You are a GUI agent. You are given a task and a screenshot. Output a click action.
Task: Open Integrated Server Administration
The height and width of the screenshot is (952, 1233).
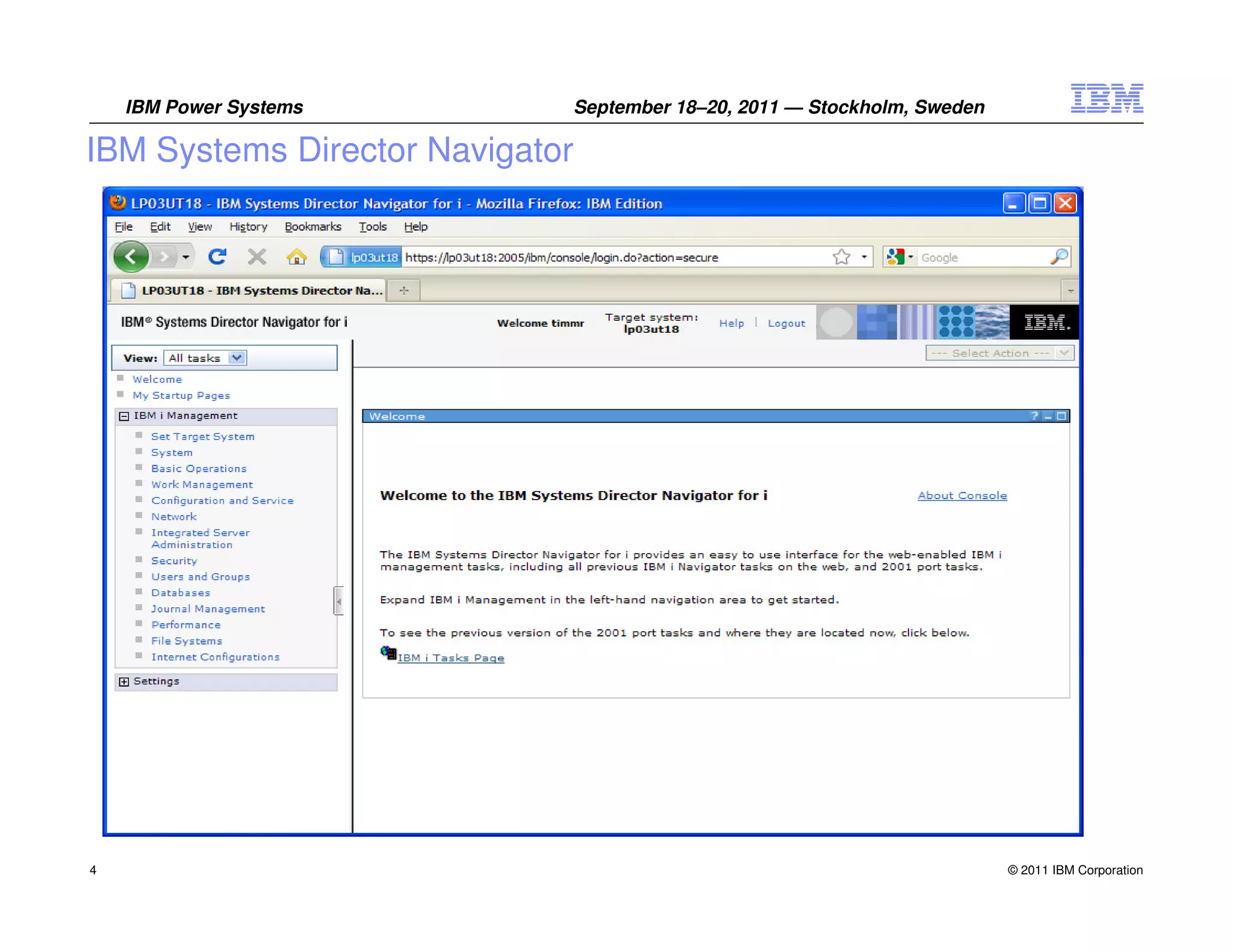click(x=200, y=539)
